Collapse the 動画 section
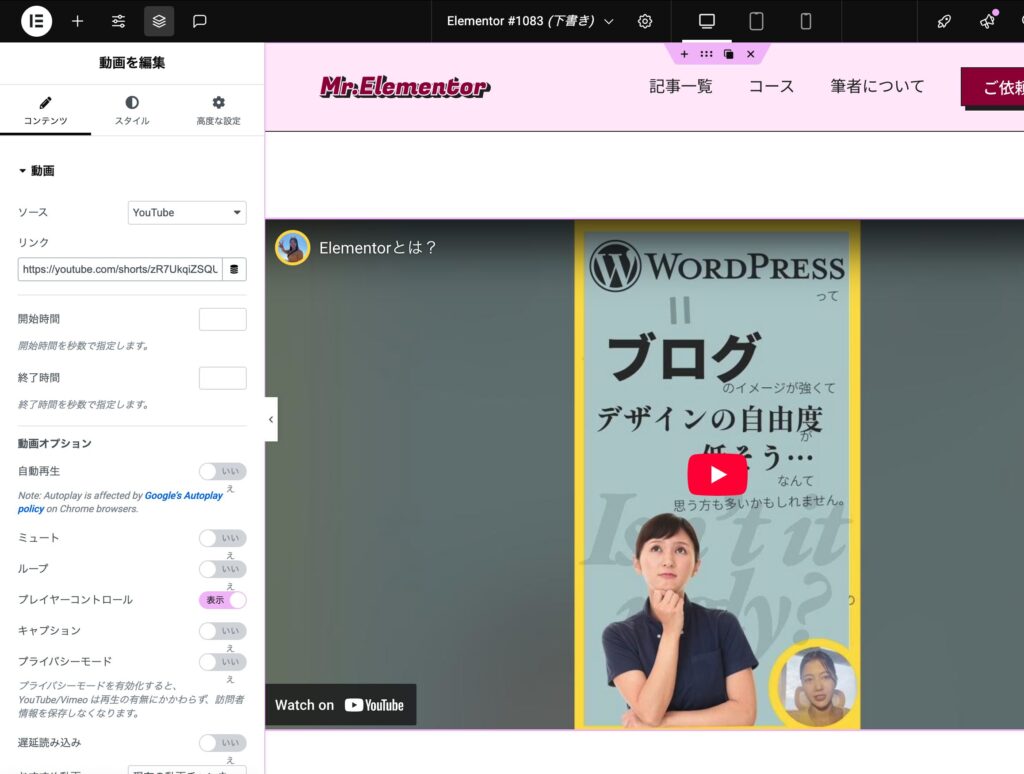 coord(37,171)
